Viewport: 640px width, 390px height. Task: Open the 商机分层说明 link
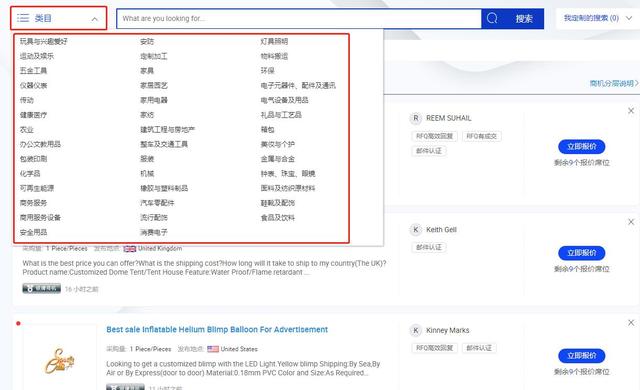point(614,83)
